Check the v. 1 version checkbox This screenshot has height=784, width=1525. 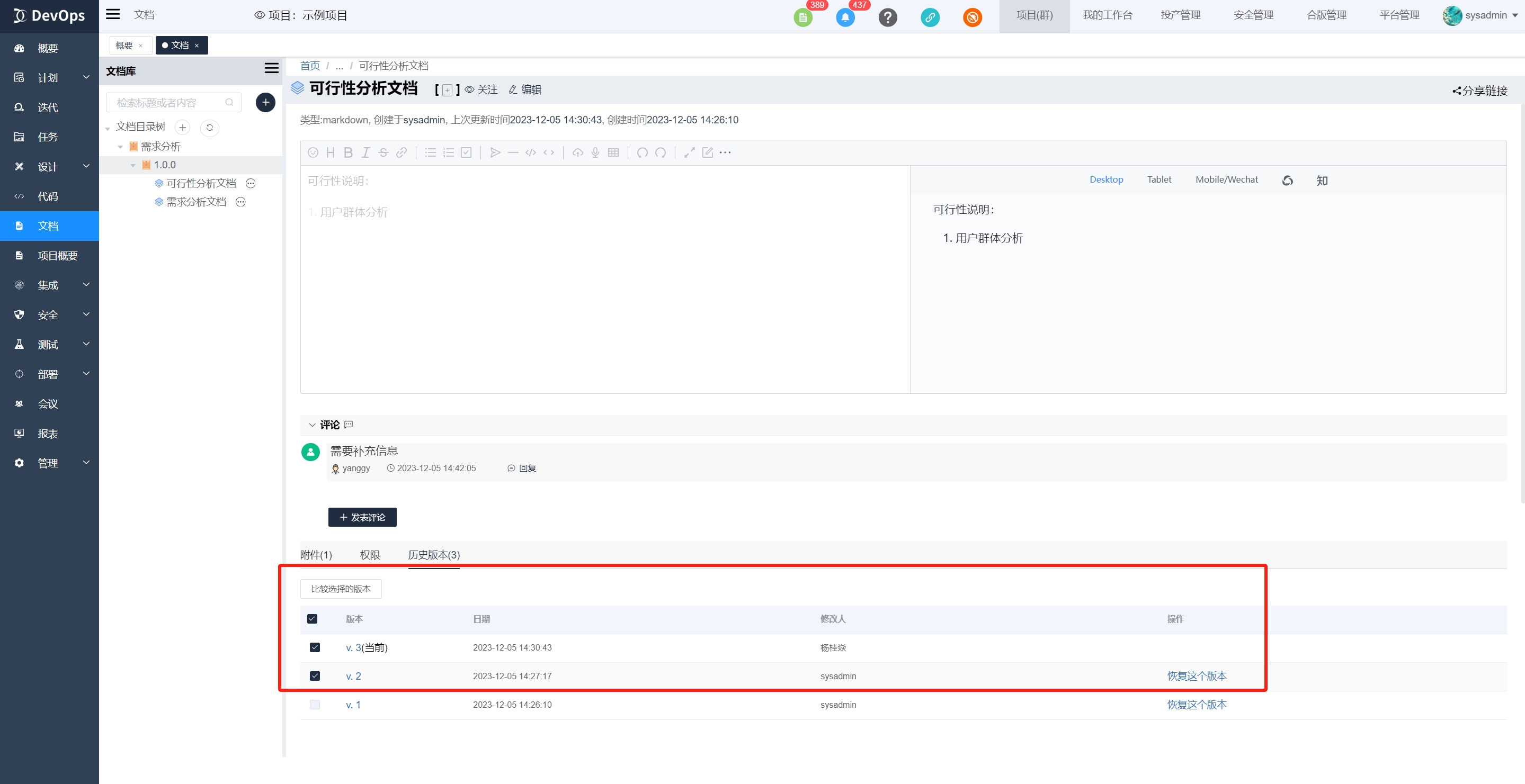click(314, 704)
